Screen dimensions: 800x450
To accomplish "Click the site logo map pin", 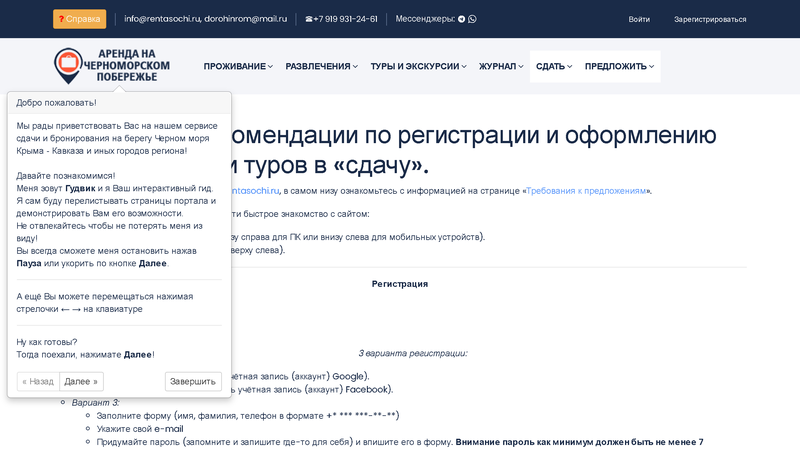I will point(68,66).
